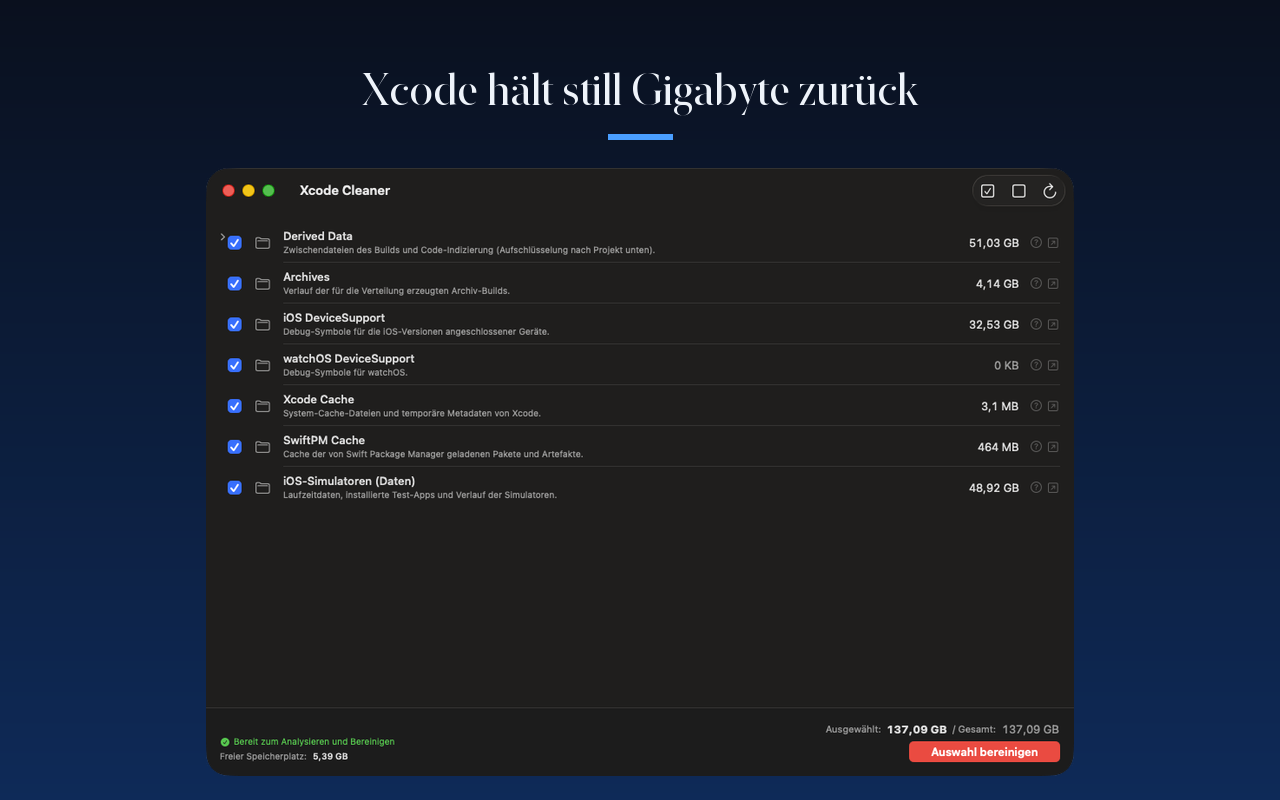This screenshot has height=800, width=1280.
Task: Close the Xcode Cleaner window
Action: [x=228, y=191]
